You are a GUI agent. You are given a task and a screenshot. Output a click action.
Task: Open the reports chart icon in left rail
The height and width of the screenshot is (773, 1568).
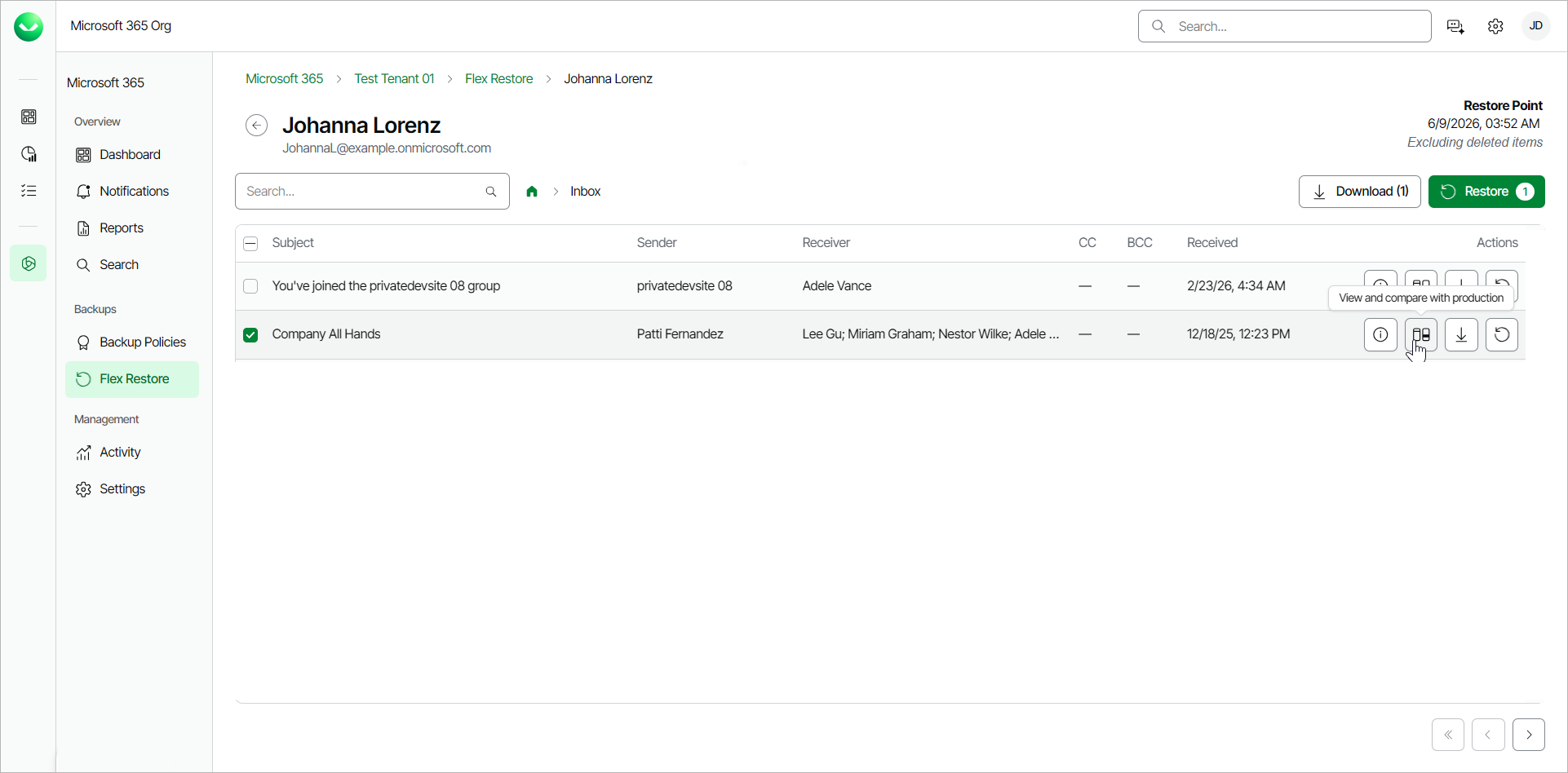(x=29, y=154)
